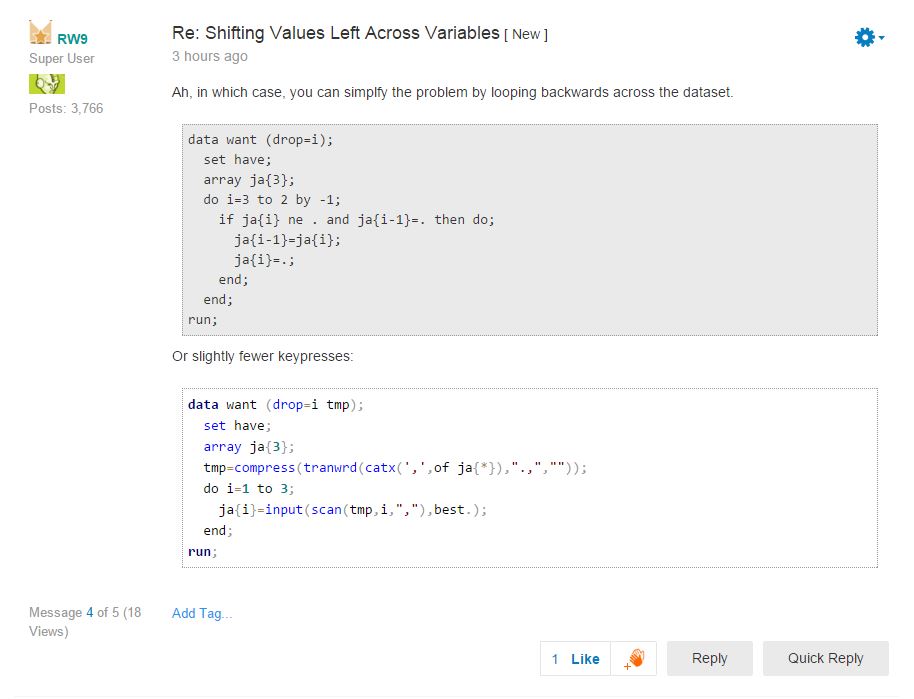Click the likes count showing 1
Image resolution: width=914 pixels, height=699 pixels.
(556, 658)
